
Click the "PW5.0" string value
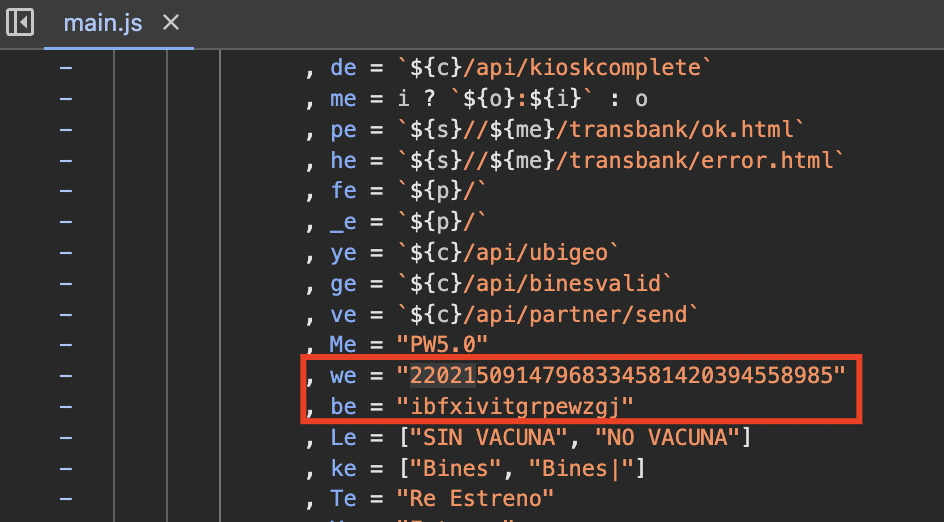442,345
